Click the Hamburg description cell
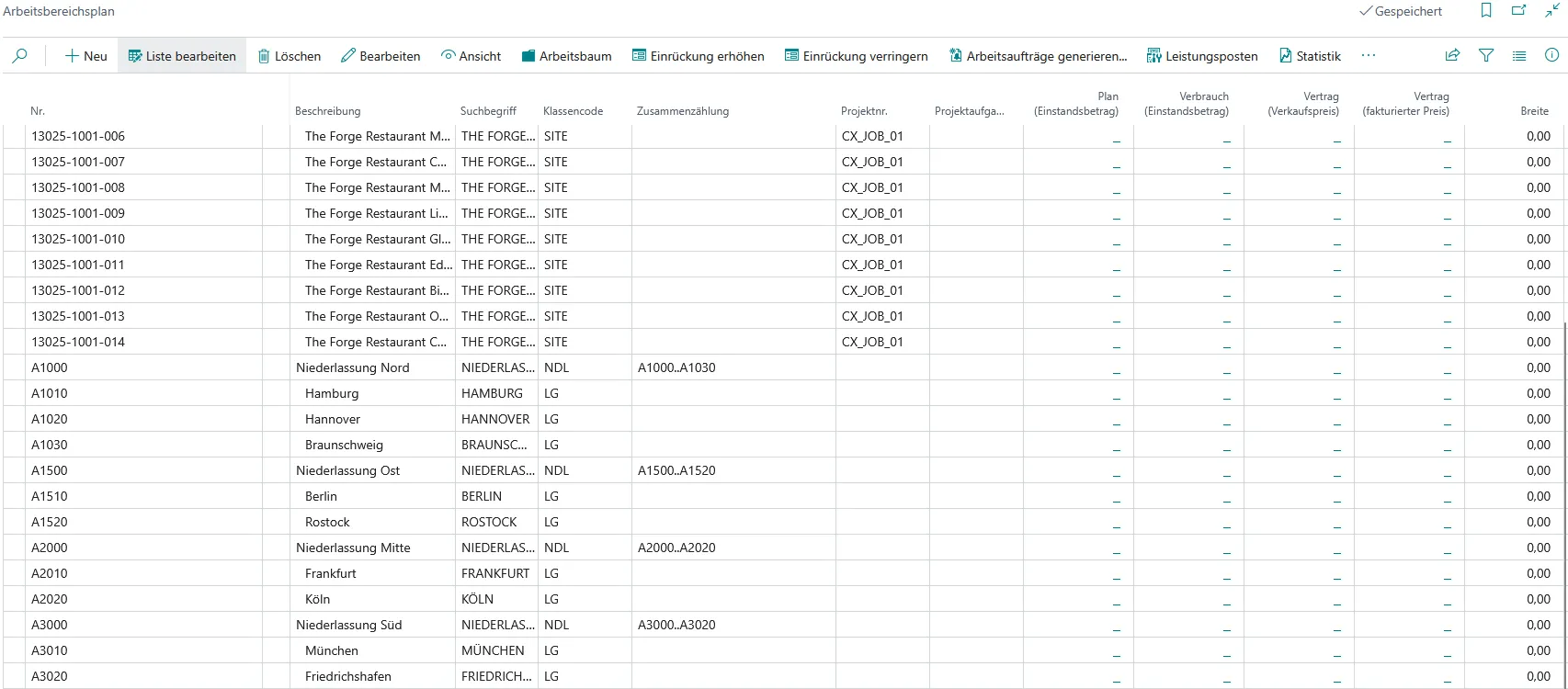This screenshot has width=1568, height=689. coord(332,393)
